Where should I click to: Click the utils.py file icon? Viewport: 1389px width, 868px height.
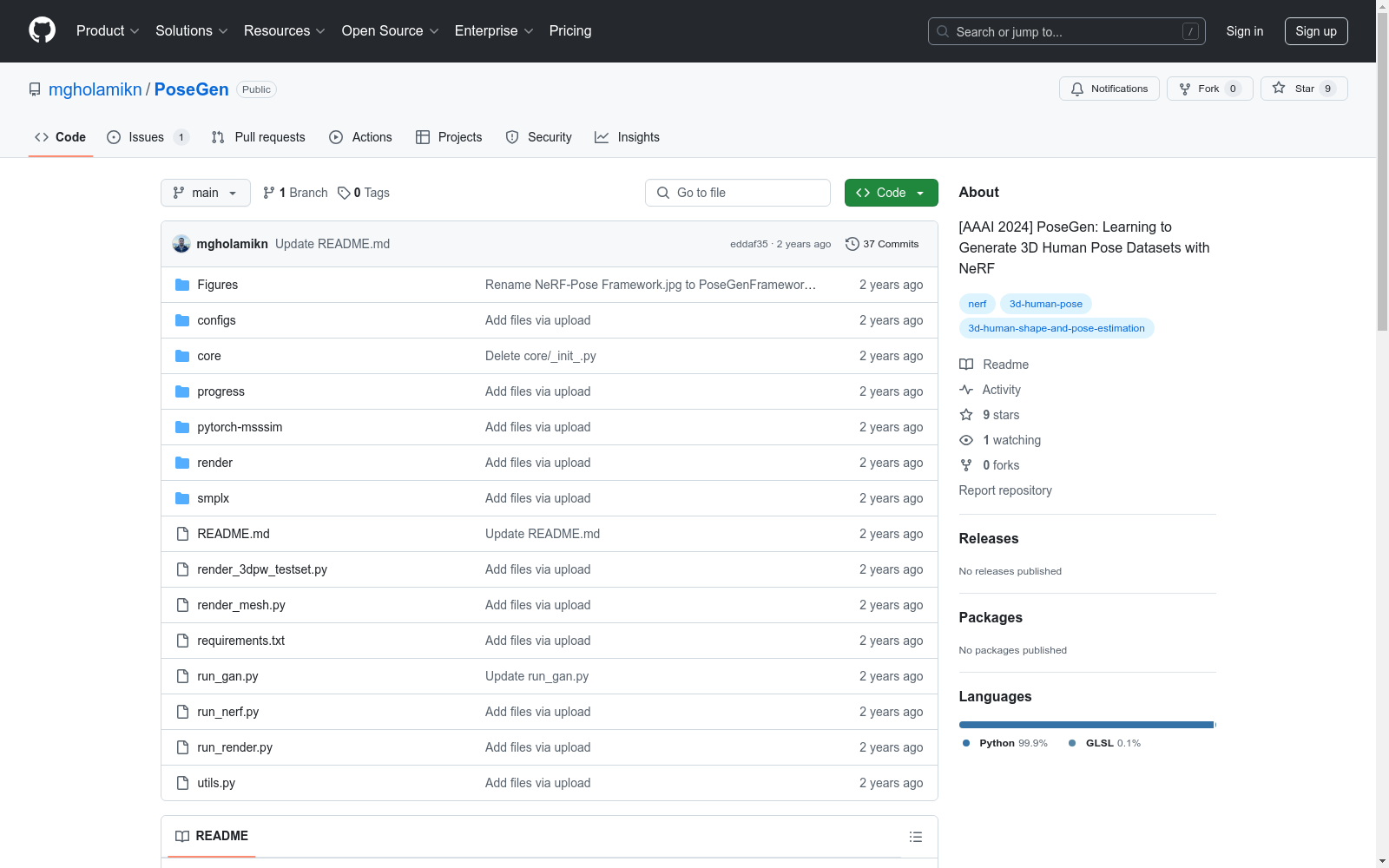(182, 783)
